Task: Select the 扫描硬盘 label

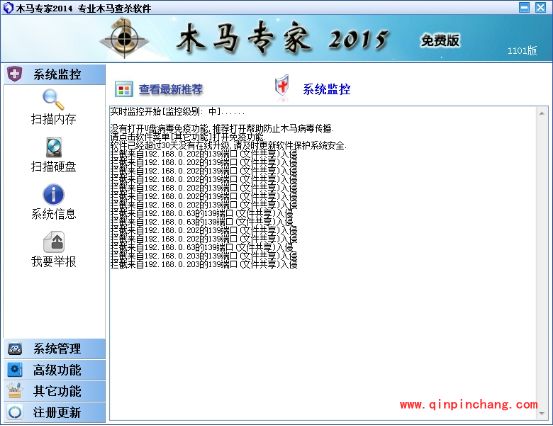Action: 53,166
